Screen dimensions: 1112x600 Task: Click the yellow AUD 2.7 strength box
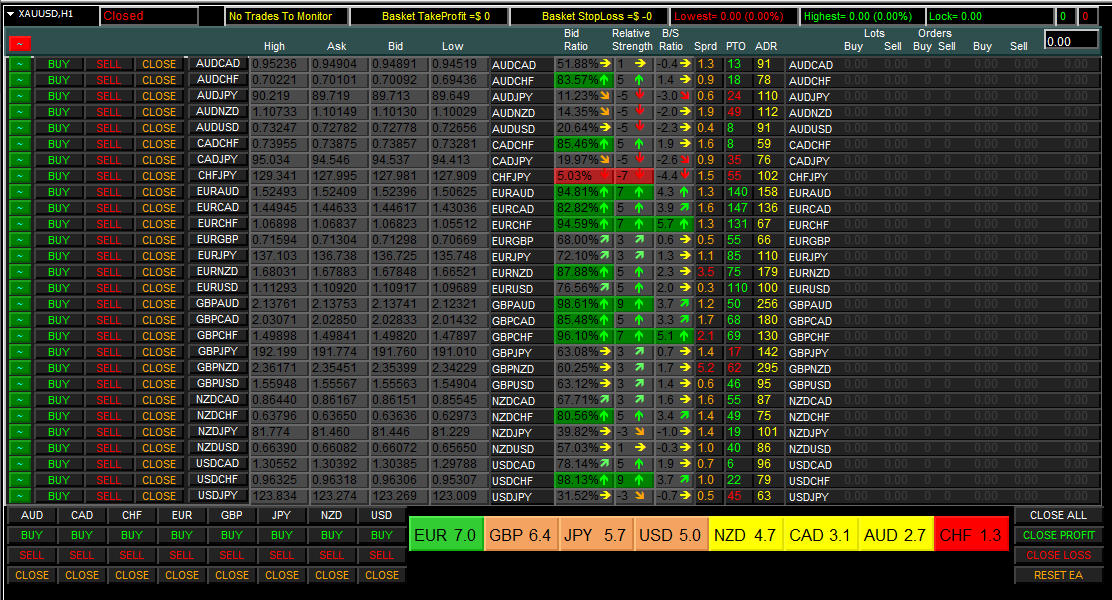[895, 535]
